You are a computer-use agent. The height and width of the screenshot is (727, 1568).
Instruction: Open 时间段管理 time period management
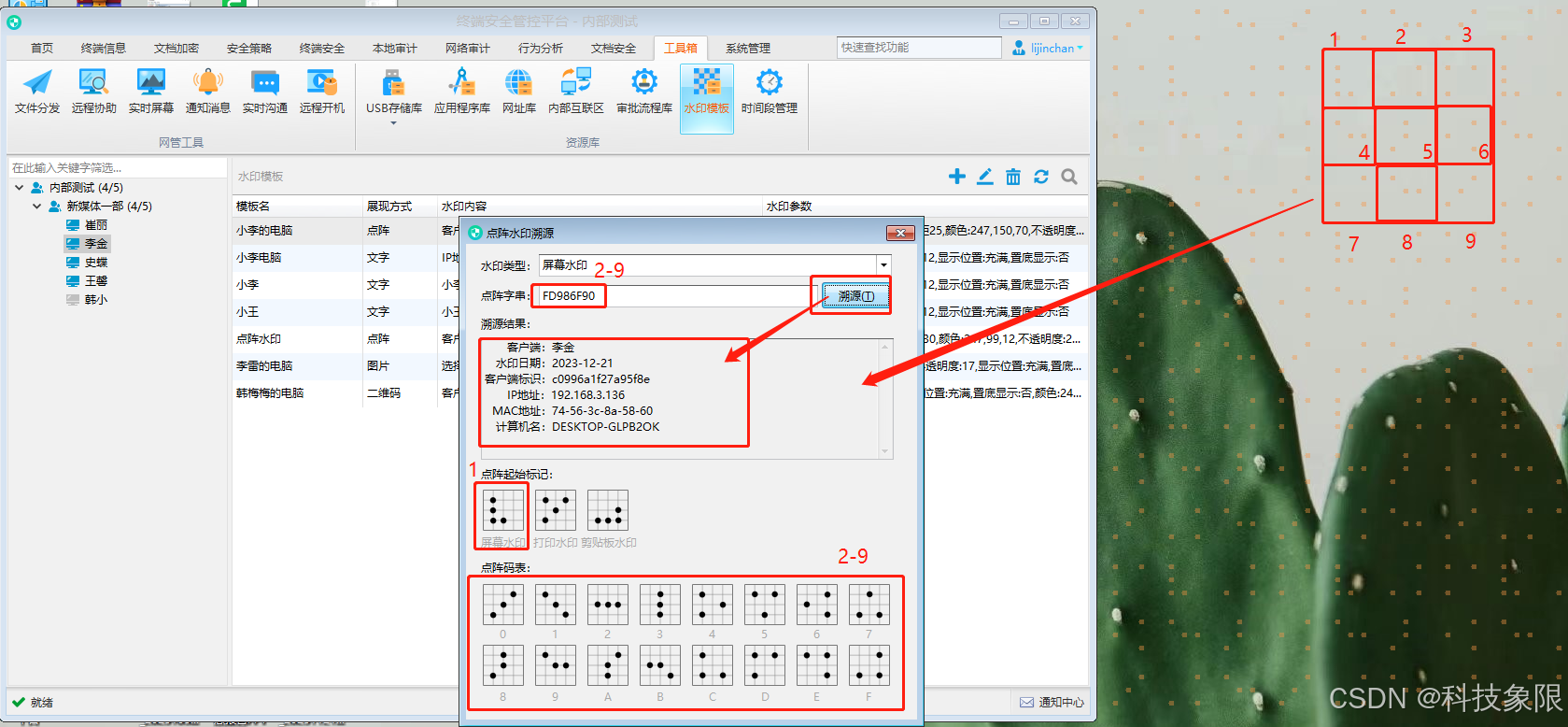770,91
